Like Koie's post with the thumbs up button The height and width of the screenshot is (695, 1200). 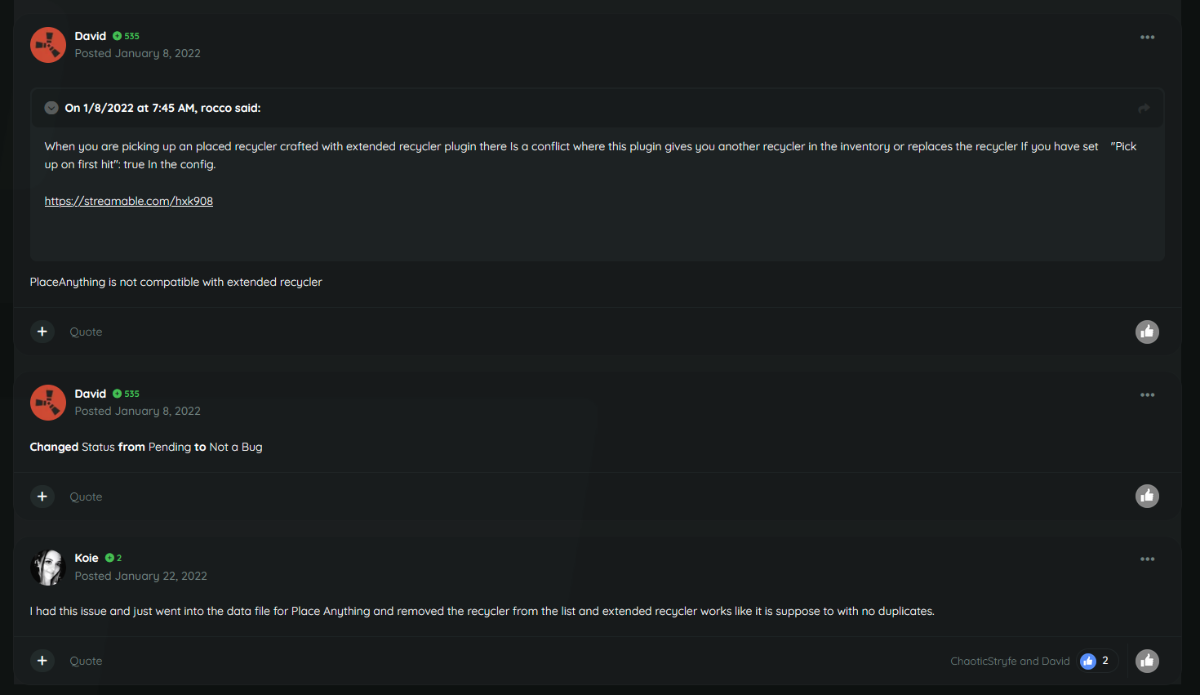pos(1147,661)
